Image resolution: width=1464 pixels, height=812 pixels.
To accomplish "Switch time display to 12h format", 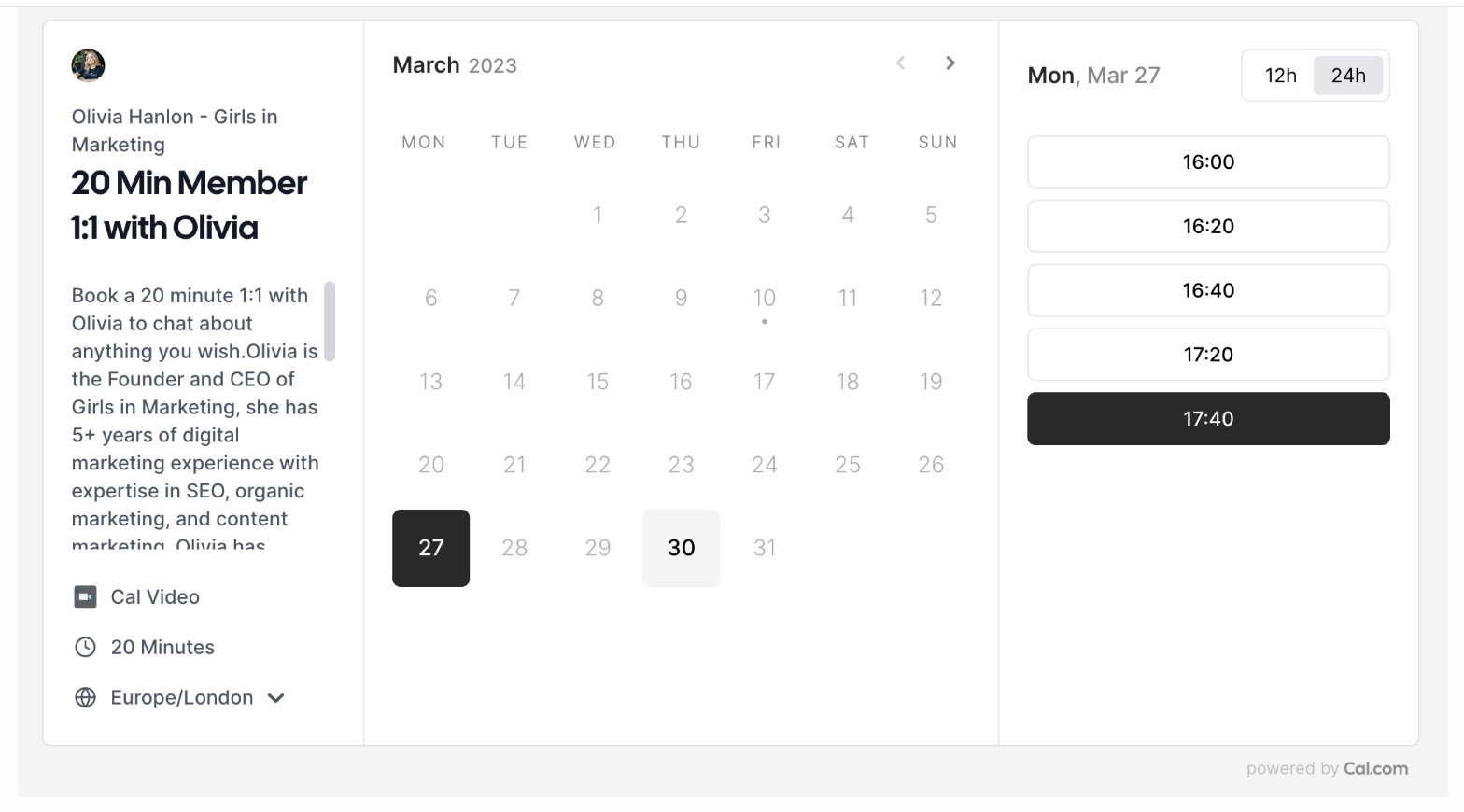I will [x=1279, y=76].
